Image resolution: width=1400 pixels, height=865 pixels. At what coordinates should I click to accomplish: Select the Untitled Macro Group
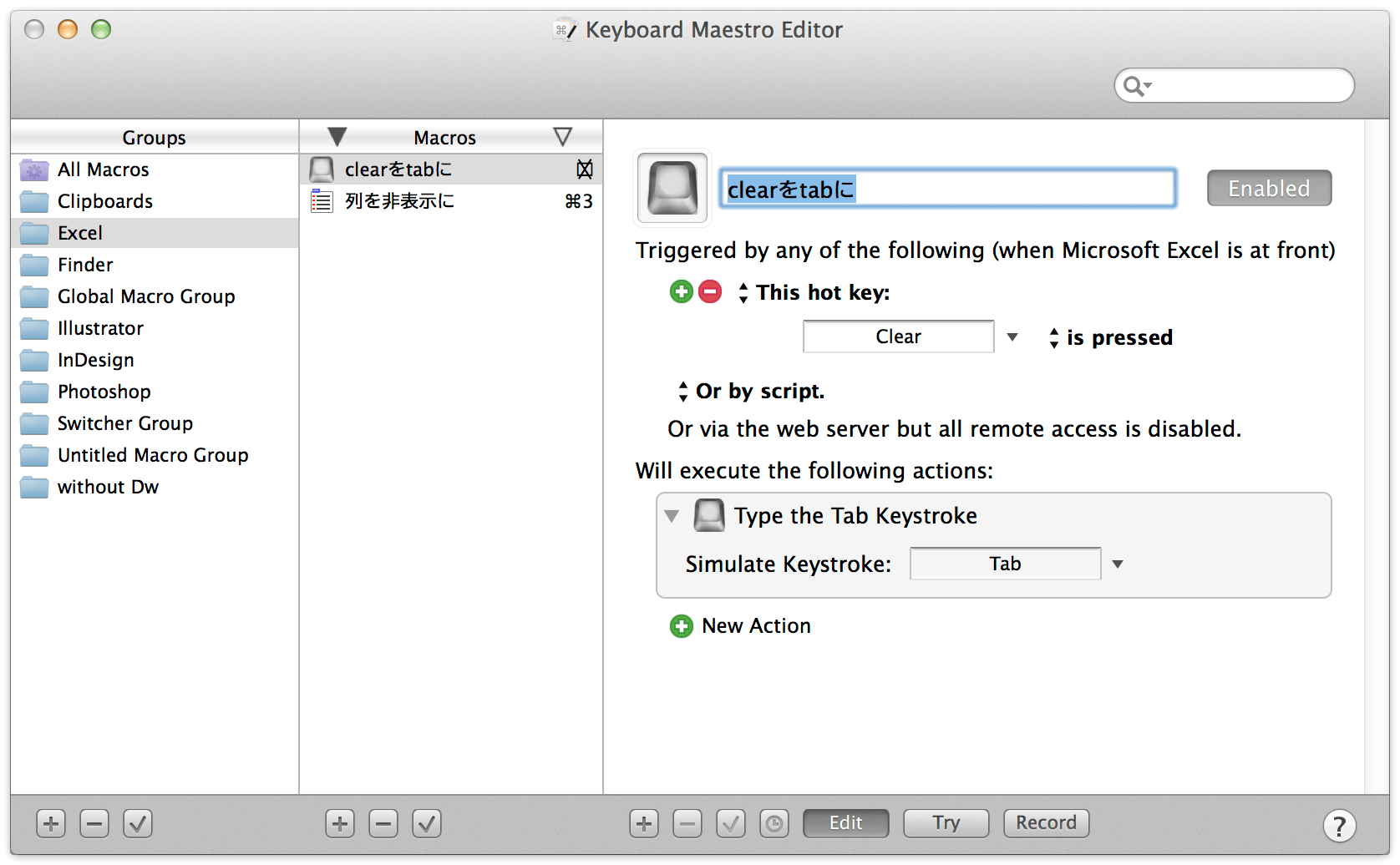[155, 455]
